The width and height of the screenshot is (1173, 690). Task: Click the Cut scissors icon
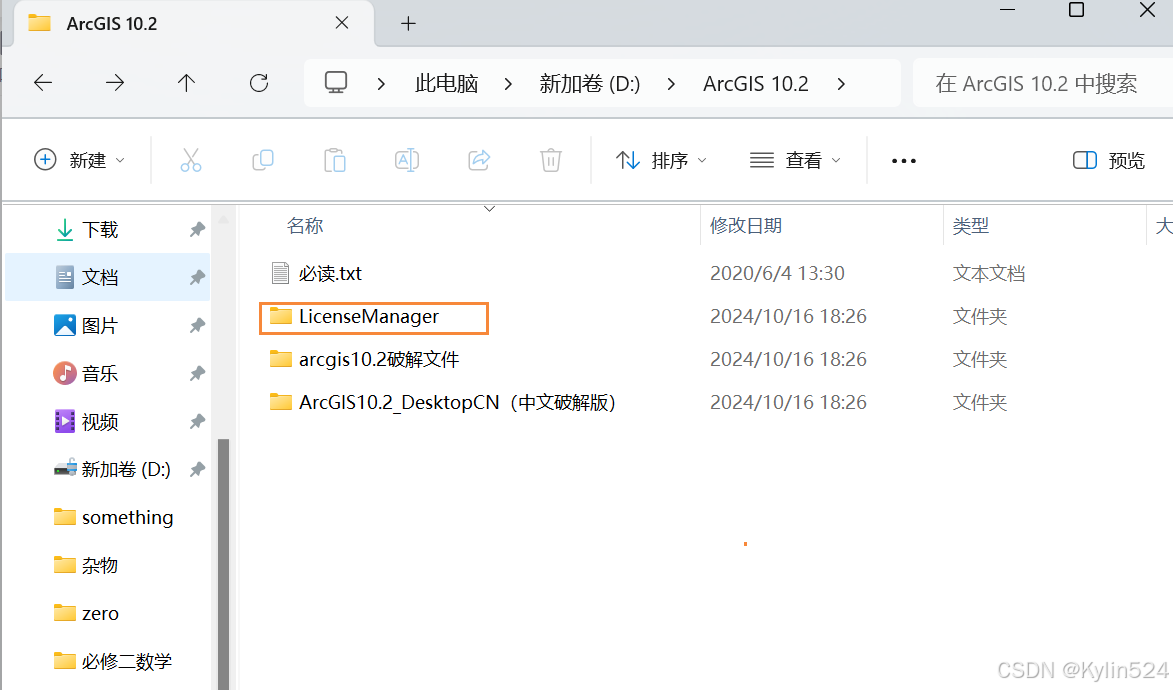coord(191,160)
